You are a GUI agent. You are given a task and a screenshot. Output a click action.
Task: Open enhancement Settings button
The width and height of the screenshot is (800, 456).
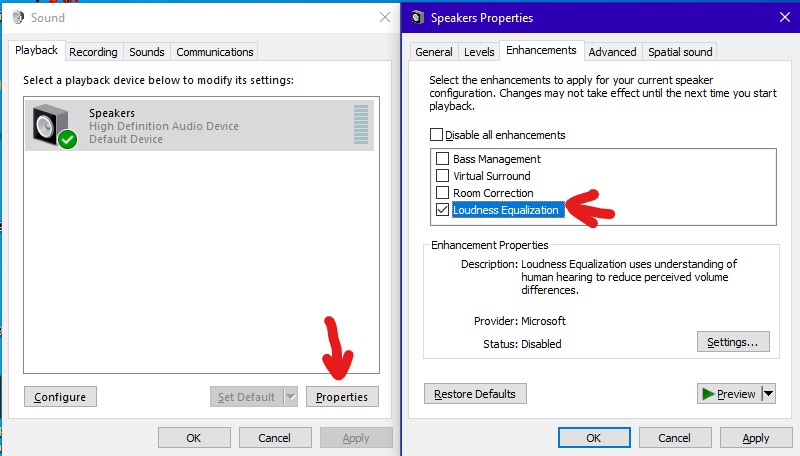(x=733, y=342)
